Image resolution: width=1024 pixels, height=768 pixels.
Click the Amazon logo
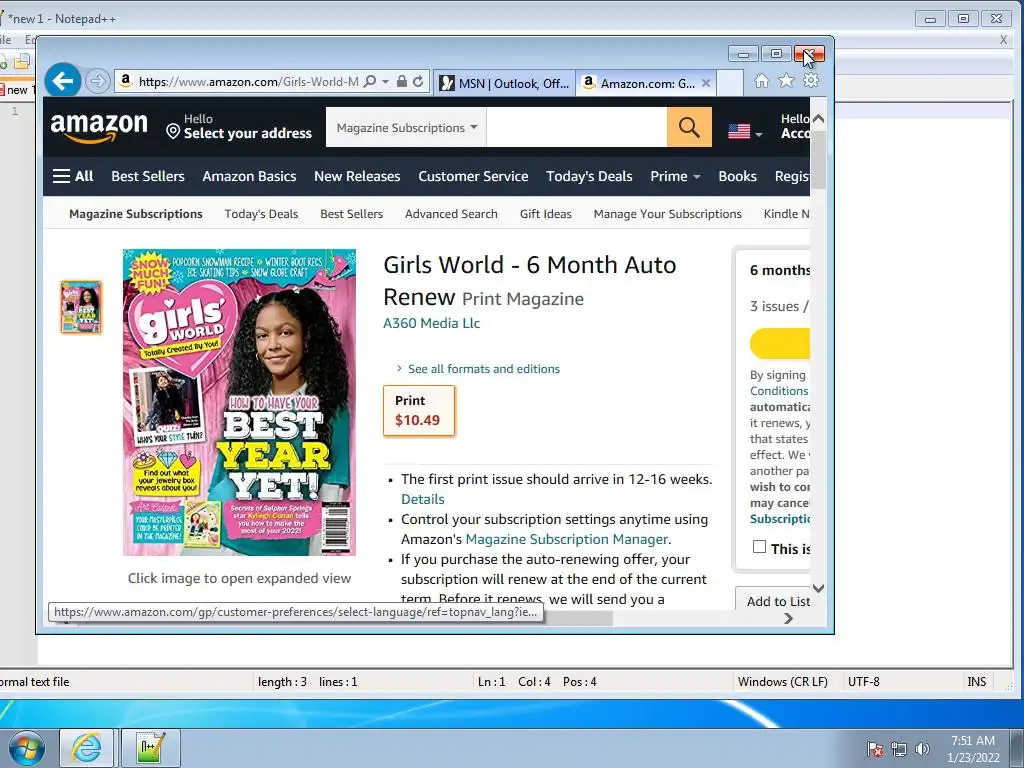(x=99, y=127)
